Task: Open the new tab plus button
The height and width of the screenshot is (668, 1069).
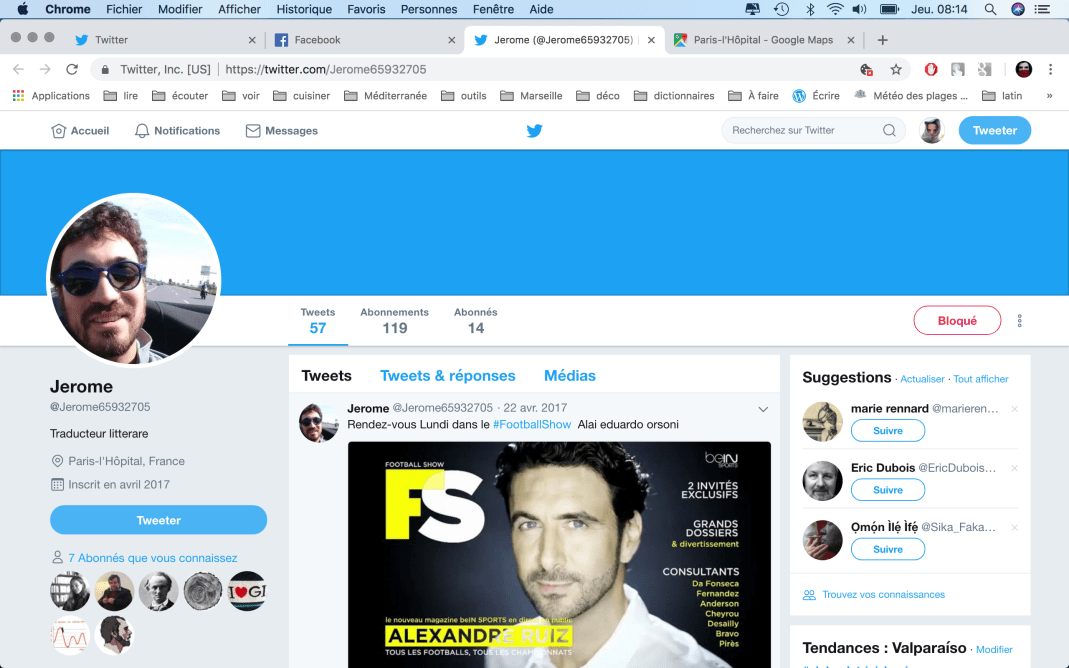Action: (x=882, y=40)
